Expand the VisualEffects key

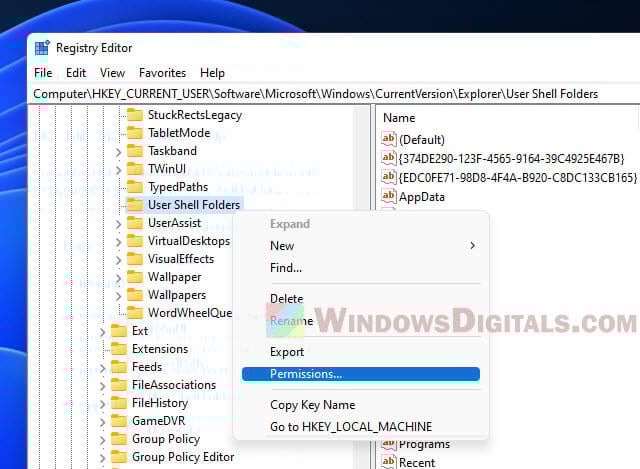(118, 260)
